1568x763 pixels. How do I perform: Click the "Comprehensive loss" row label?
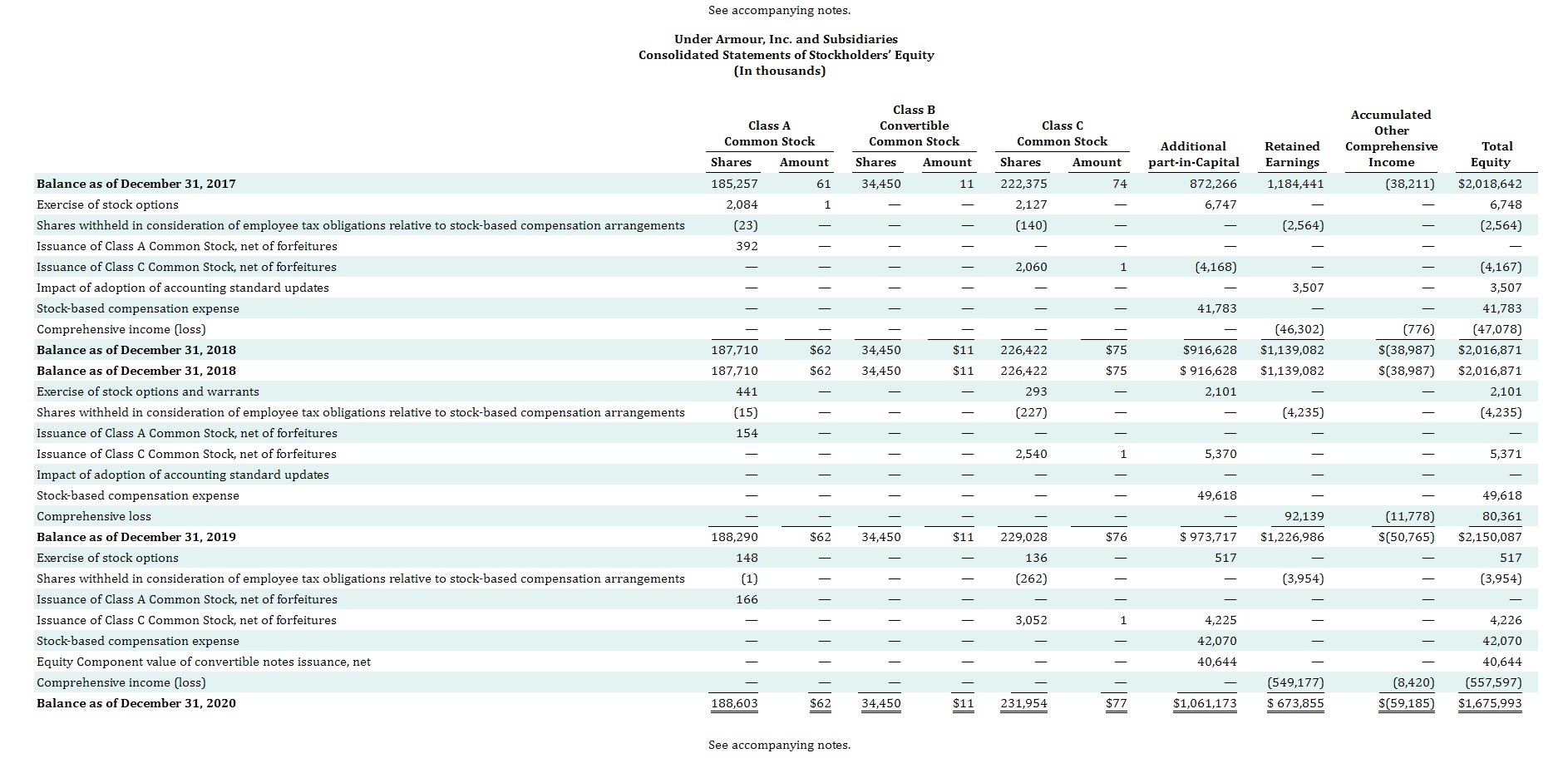pyautogui.click(x=94, y=516)
